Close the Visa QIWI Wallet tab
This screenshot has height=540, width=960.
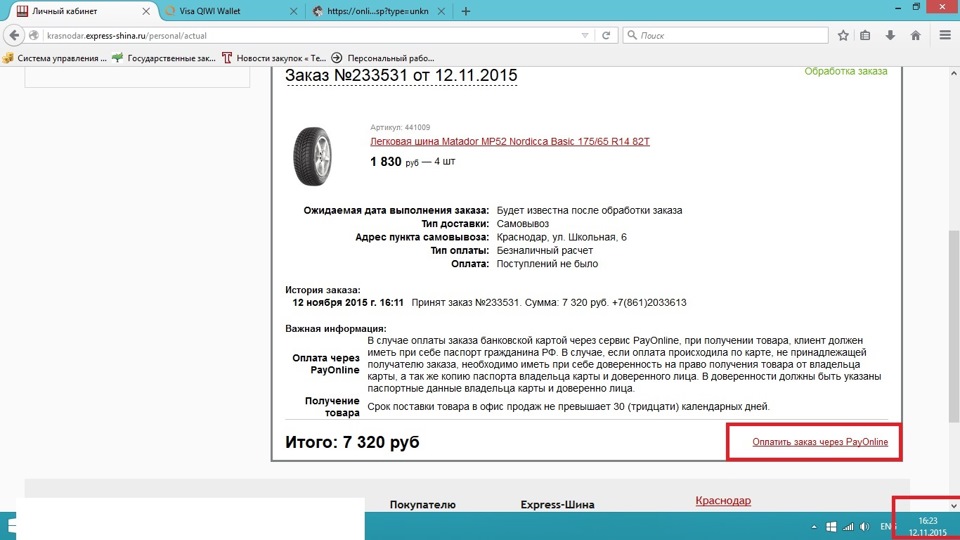point(293,11)
